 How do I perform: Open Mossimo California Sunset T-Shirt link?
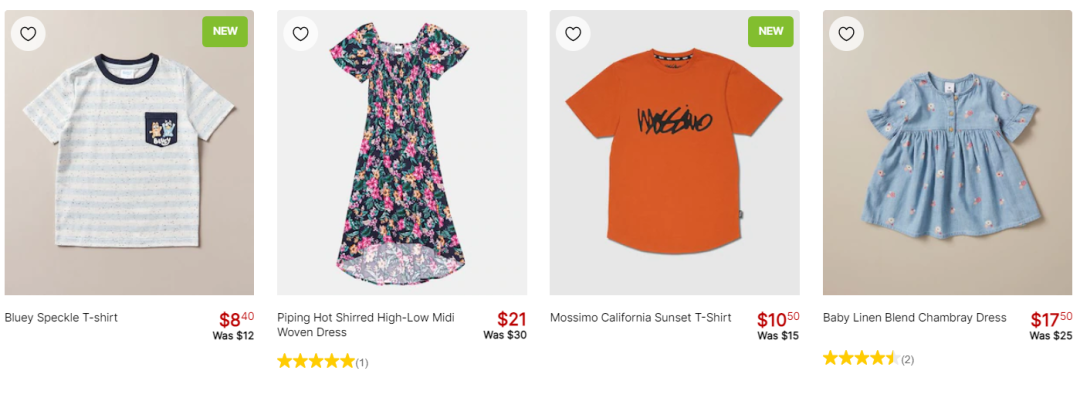641,318
